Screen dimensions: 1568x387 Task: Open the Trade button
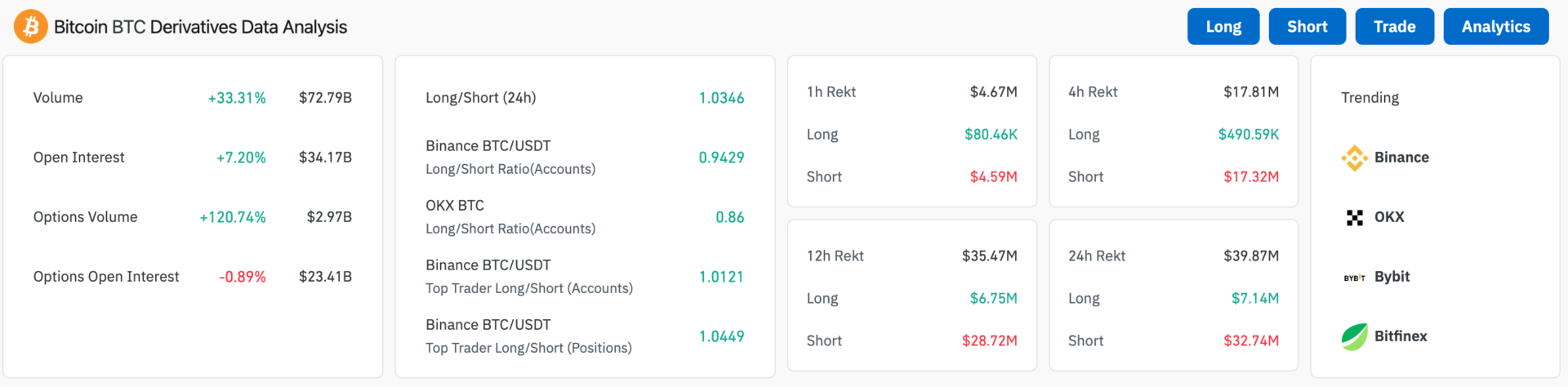click(1394, 27)
